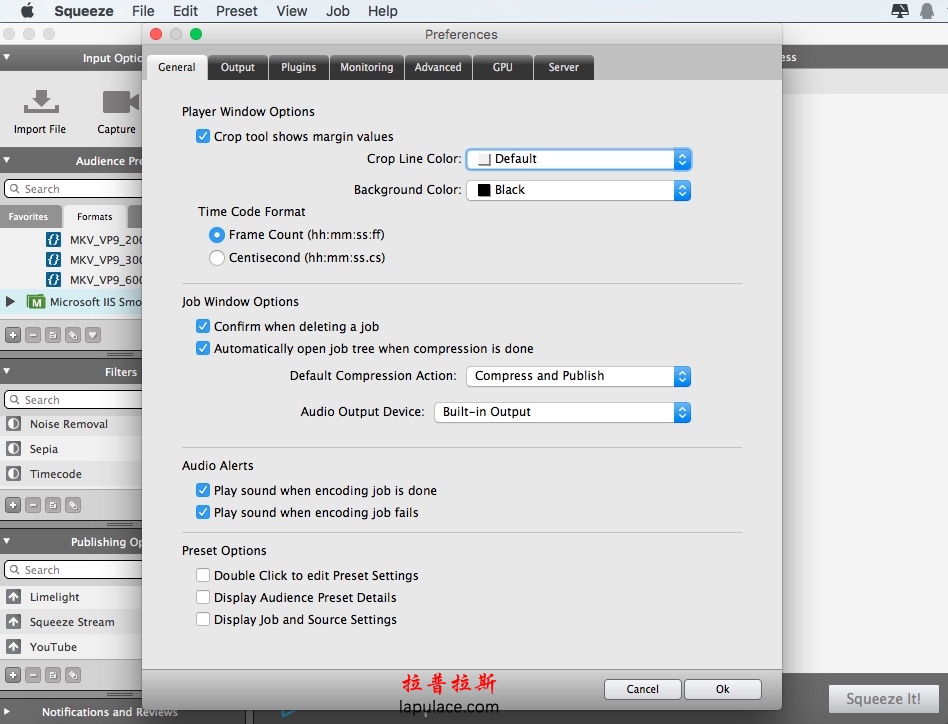Viewport: 948px width, 724px height.
Task: Open Default Compression Action dropdown
Action: tap(579, 376)
